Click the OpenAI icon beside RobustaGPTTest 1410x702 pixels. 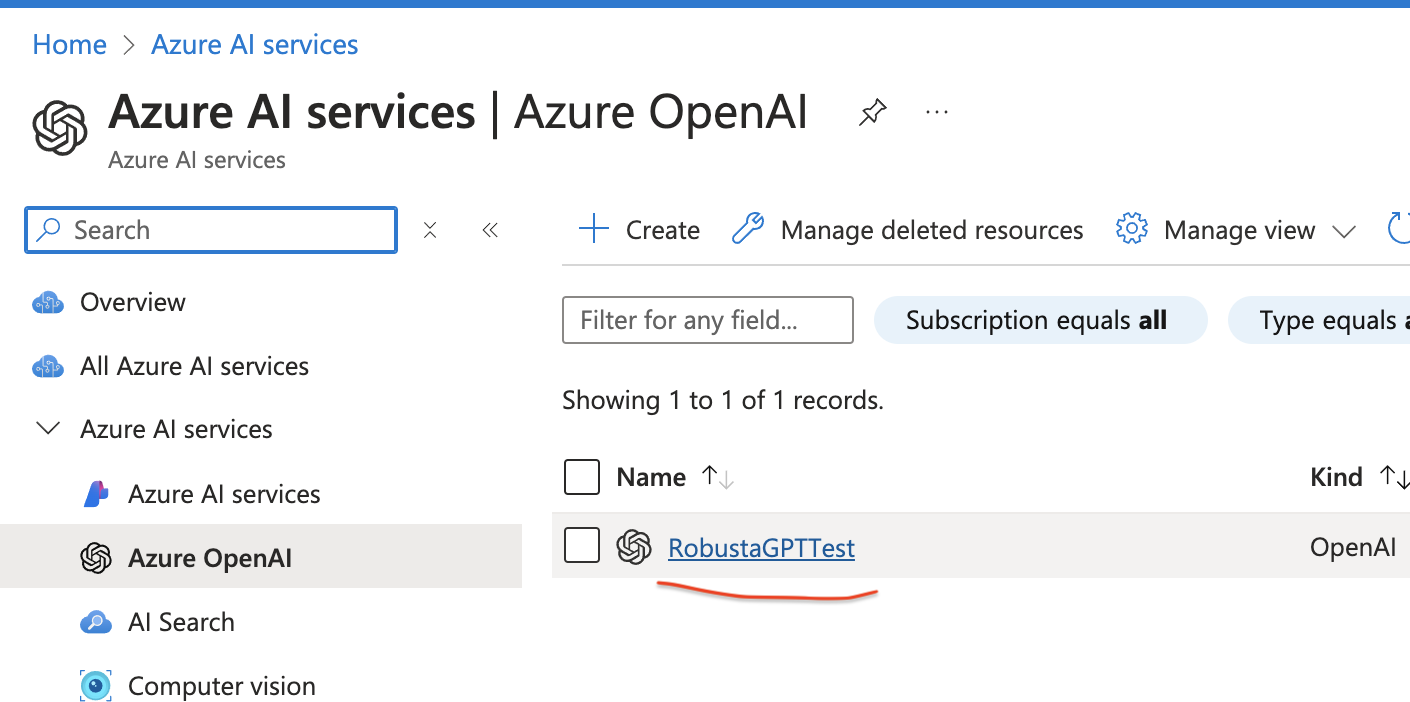[634, 547]
